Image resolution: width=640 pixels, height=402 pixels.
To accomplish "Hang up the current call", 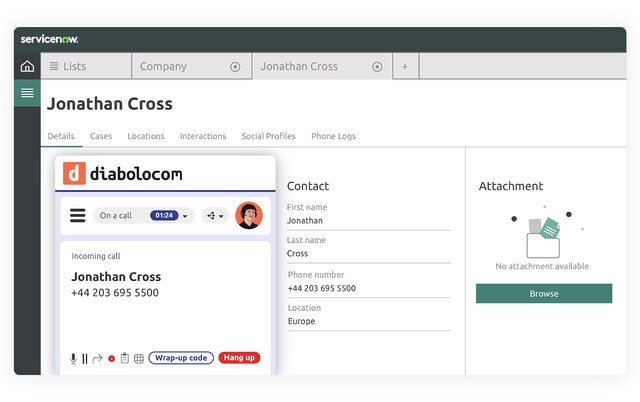I will (239, 358).
